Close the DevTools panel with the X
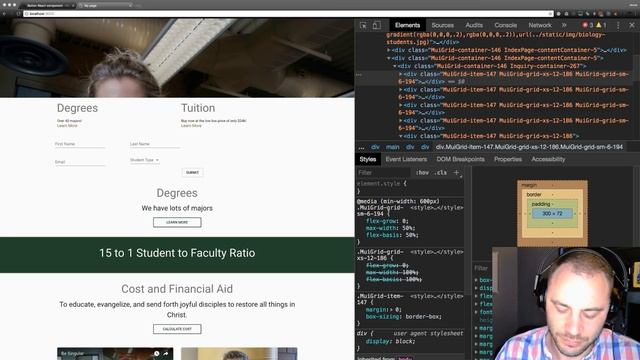This screenshot has width=640, height=360. coord(632,25)
